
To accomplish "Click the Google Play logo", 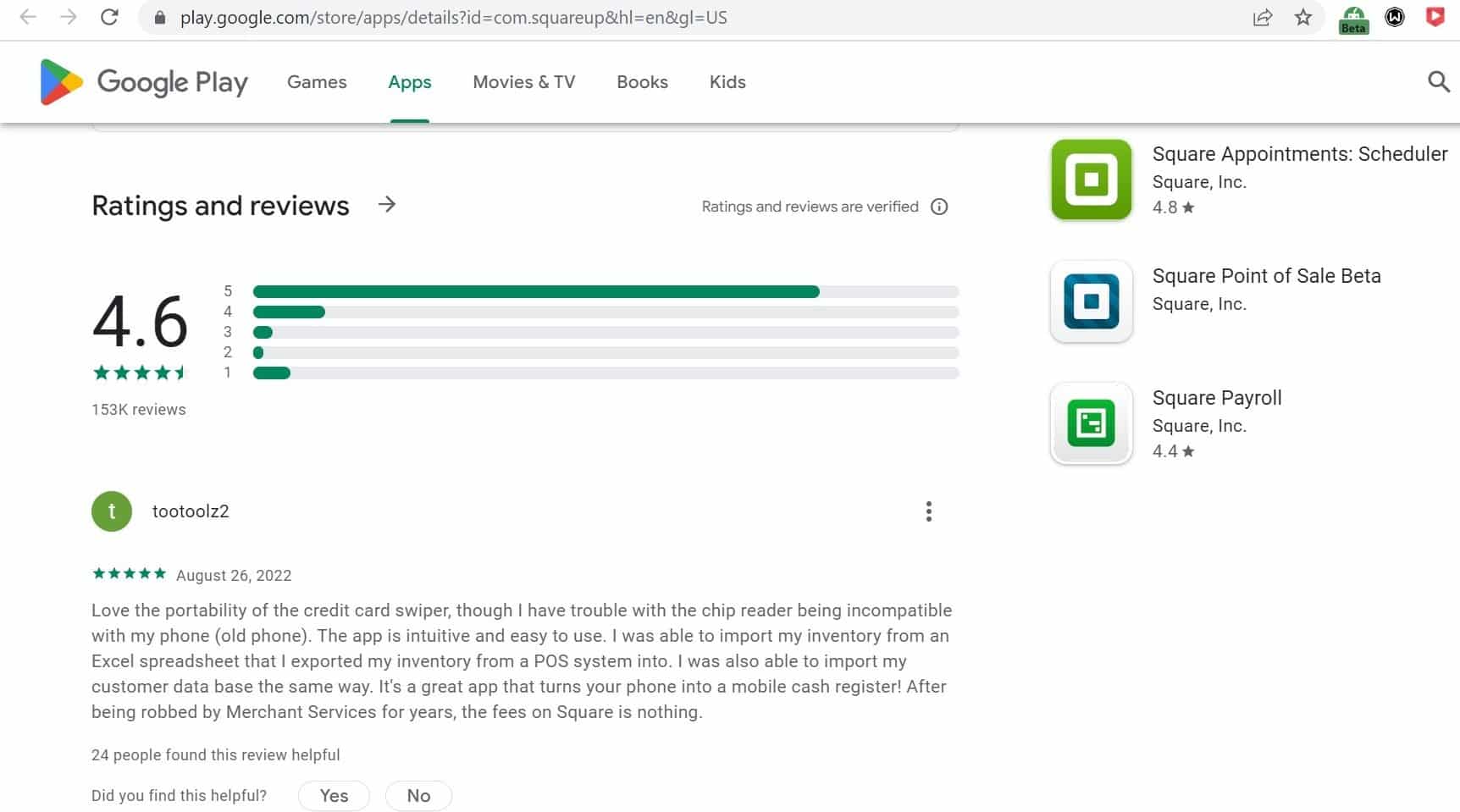I will click(x=144, y=82).
